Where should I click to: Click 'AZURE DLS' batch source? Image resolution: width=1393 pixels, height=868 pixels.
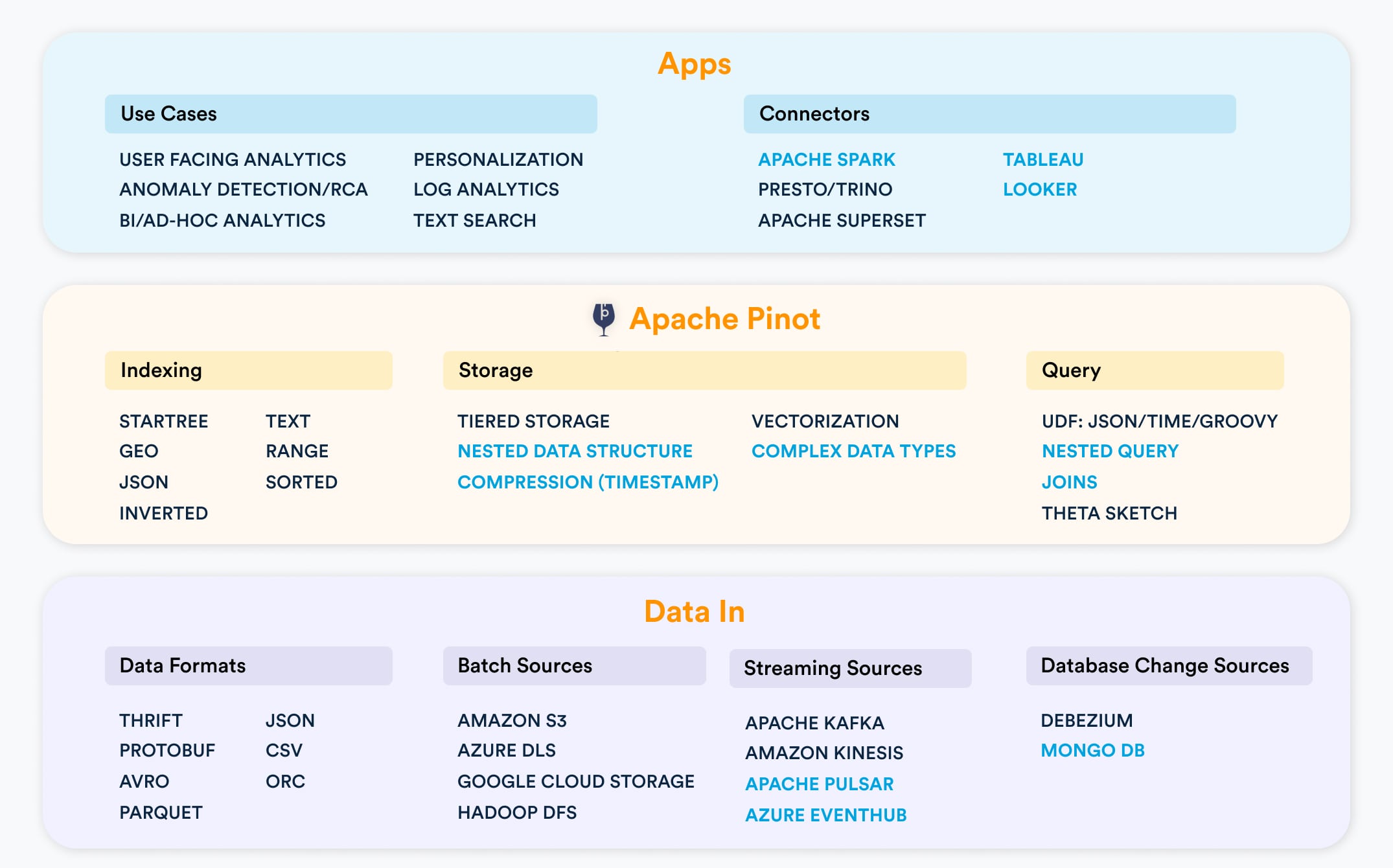[507, 750]
